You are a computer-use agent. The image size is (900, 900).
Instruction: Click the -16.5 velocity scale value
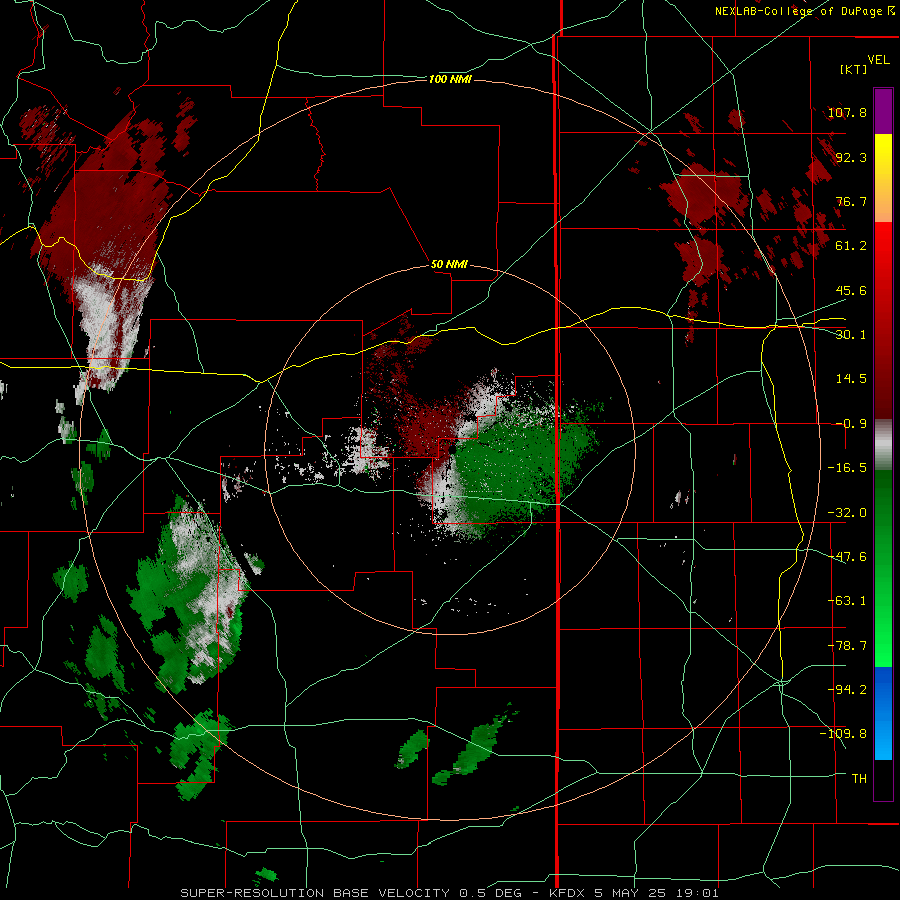coord(847,468)
